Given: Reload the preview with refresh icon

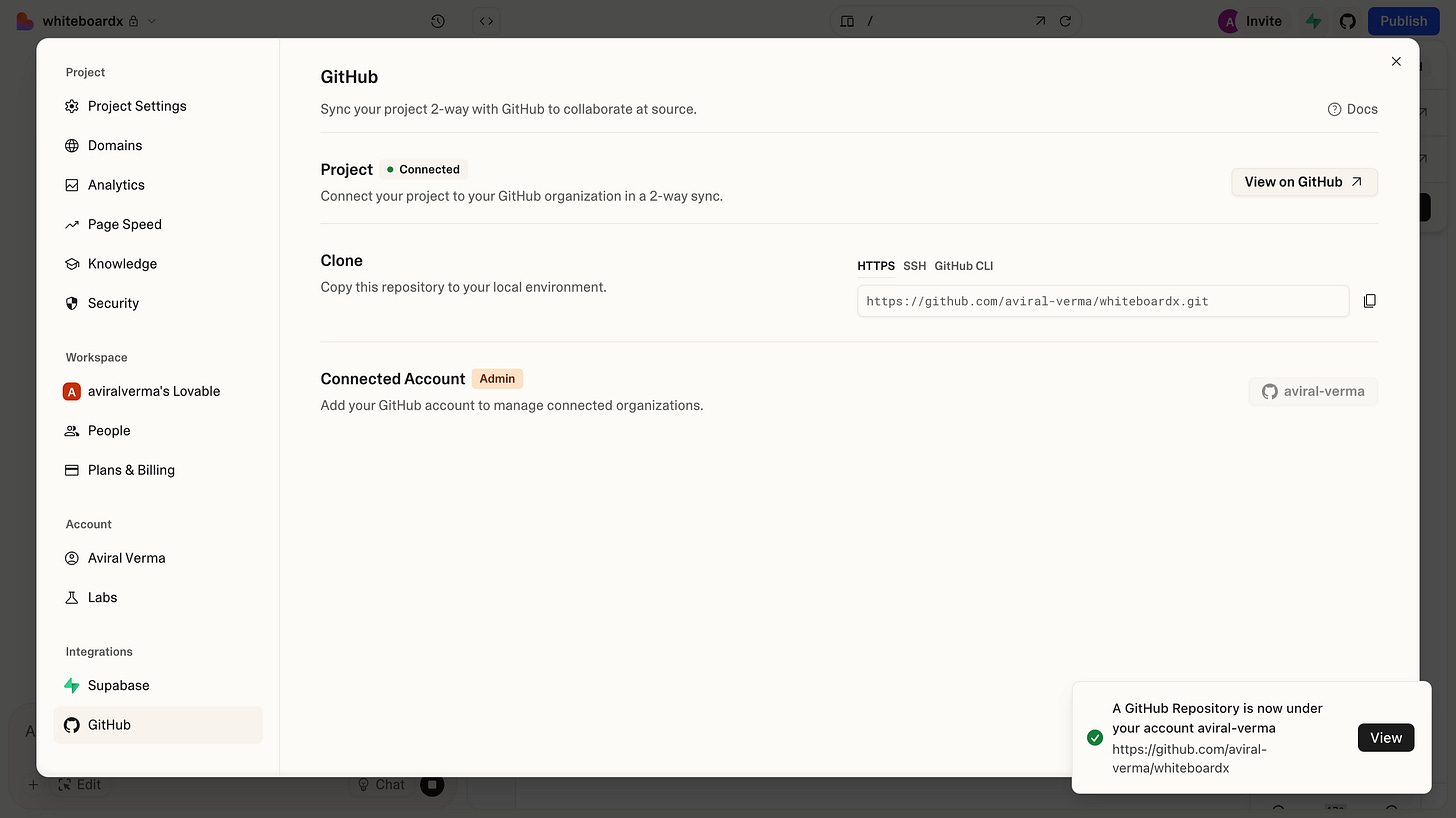Looking at the screenshot, I should pyautogui.click(x=1066, y=21).
